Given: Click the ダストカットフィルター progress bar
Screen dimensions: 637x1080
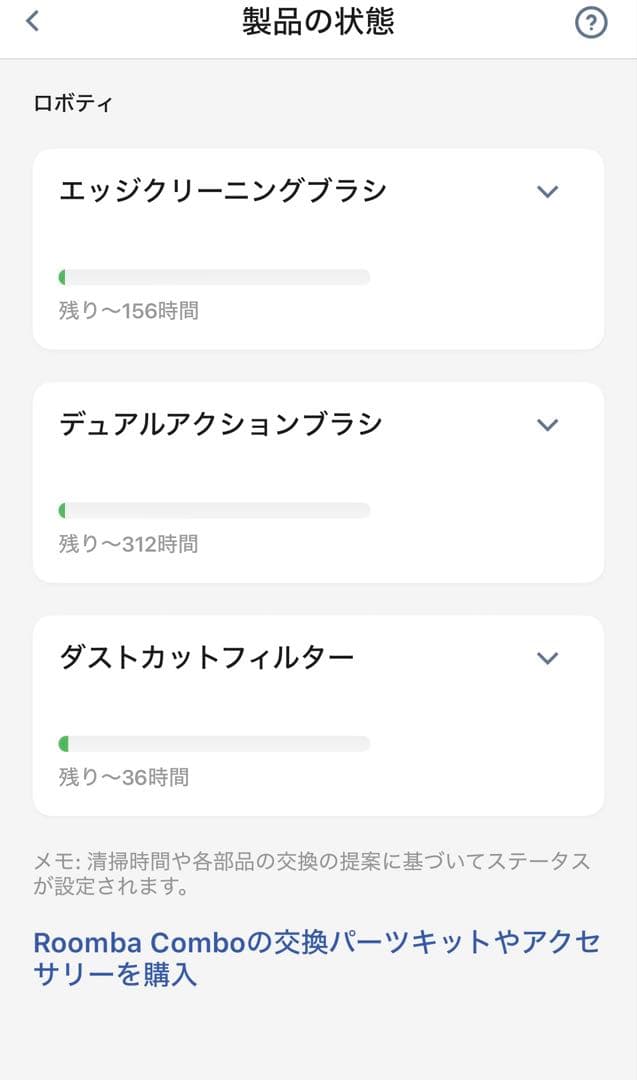Looking at the screenshot, I should 214,744.
